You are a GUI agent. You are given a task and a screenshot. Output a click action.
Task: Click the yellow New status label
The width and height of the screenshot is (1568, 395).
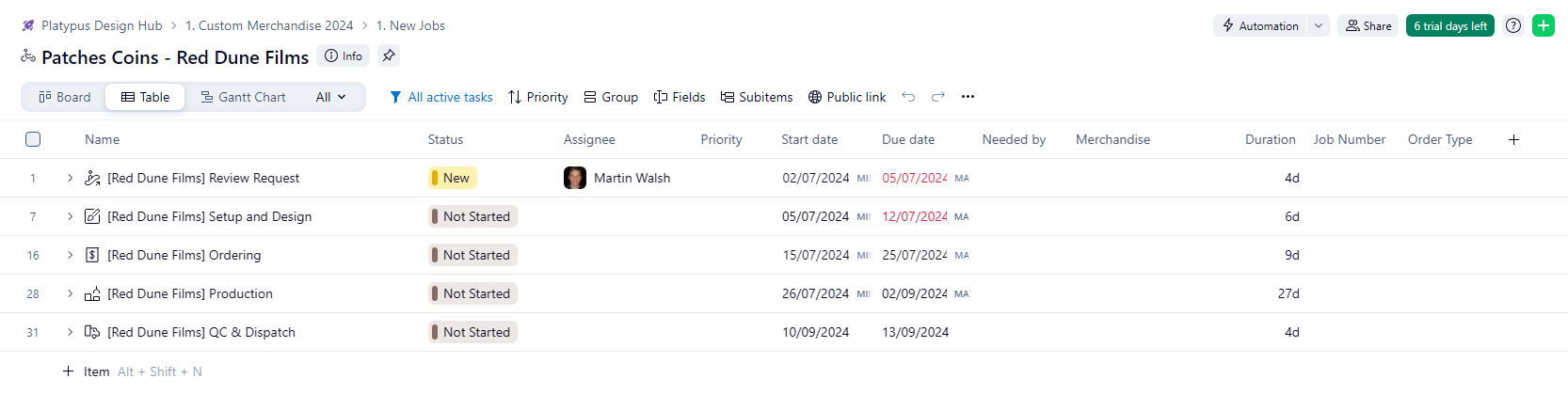point(453,178)
